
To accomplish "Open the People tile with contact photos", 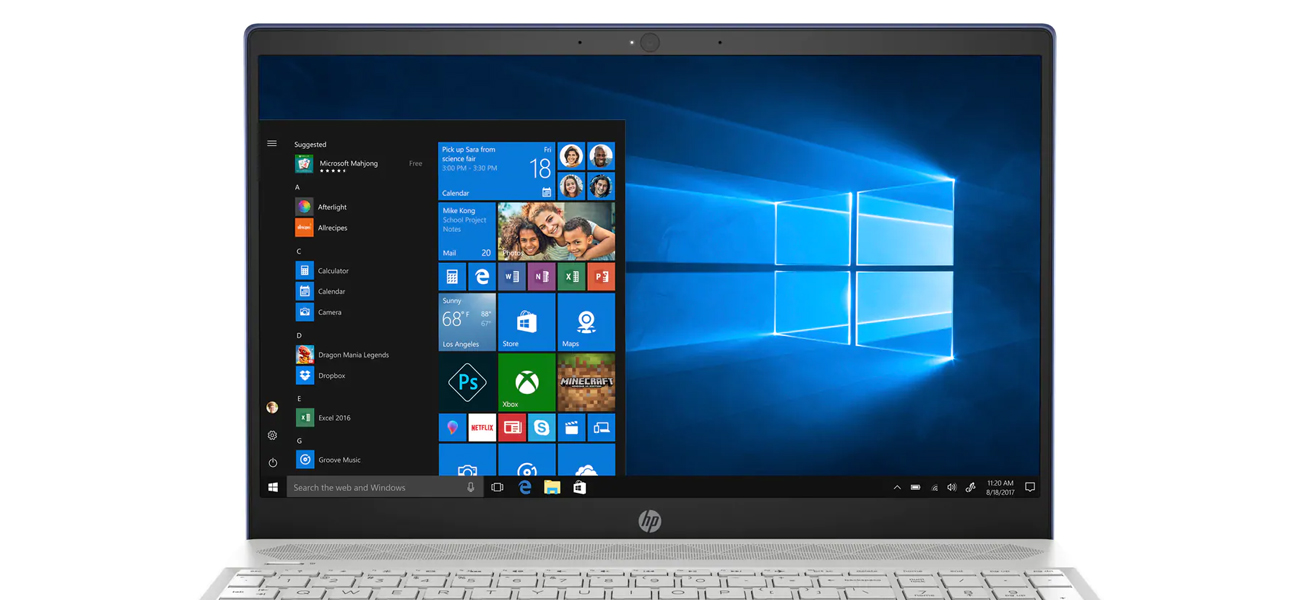I will pos(586,170).
